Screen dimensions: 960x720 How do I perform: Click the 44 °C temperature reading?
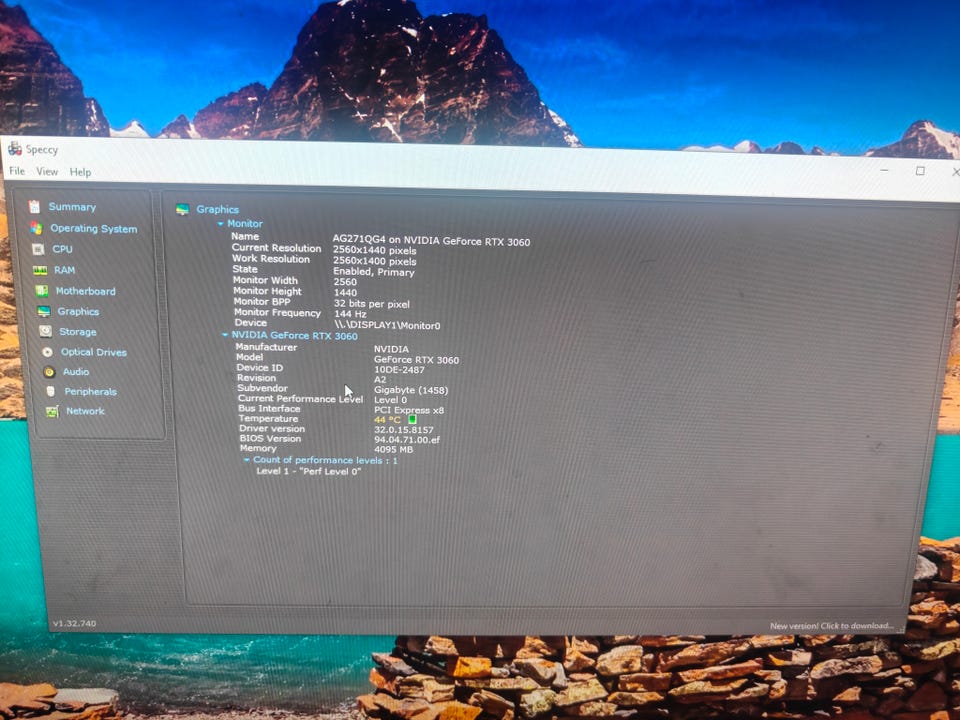(387, 420)
